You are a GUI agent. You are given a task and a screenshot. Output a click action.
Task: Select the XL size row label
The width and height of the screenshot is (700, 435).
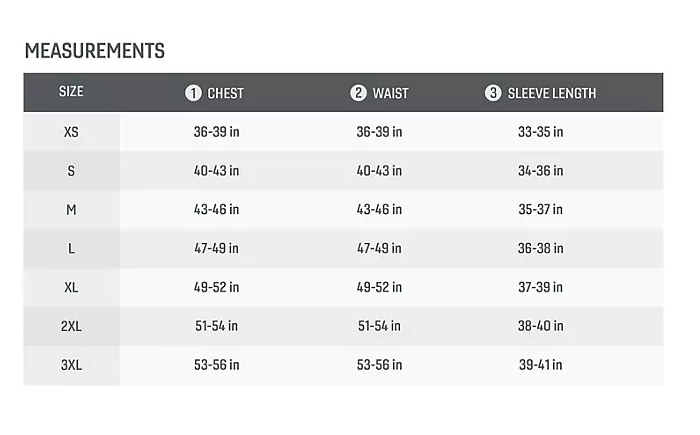(71, 287)
